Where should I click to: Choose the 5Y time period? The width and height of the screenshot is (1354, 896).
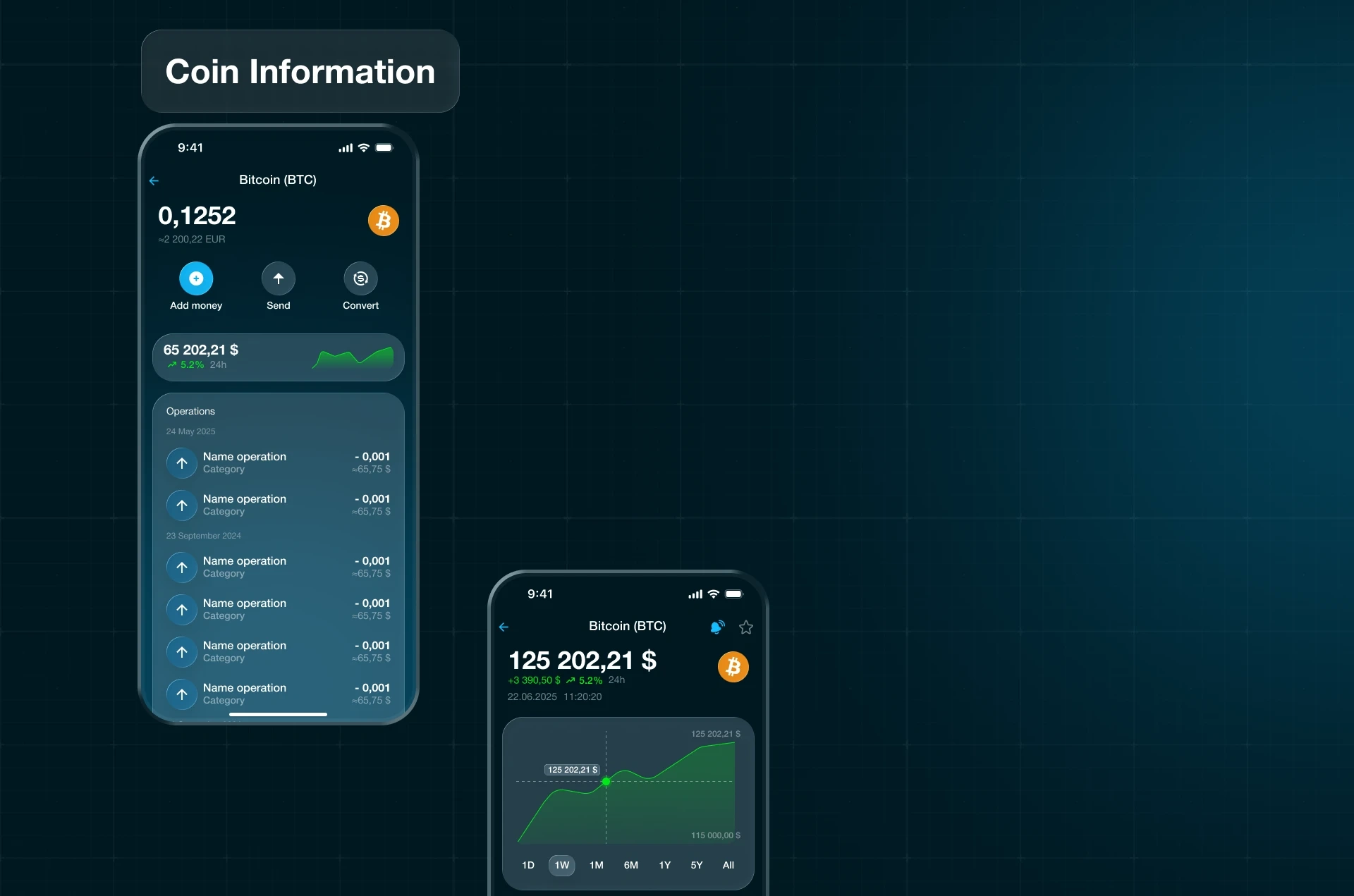[697, 865]
